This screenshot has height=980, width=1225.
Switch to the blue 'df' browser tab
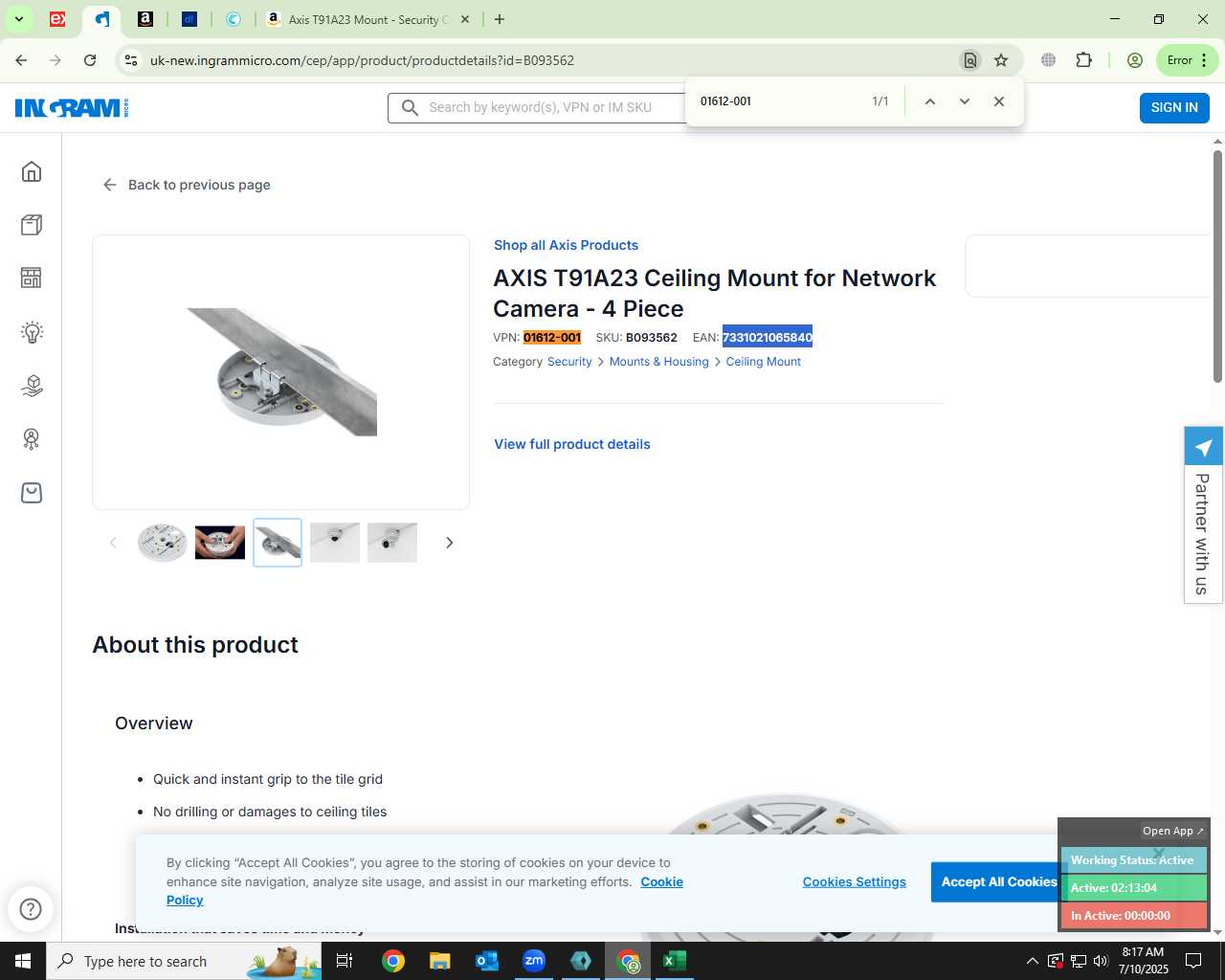[189, 19]
